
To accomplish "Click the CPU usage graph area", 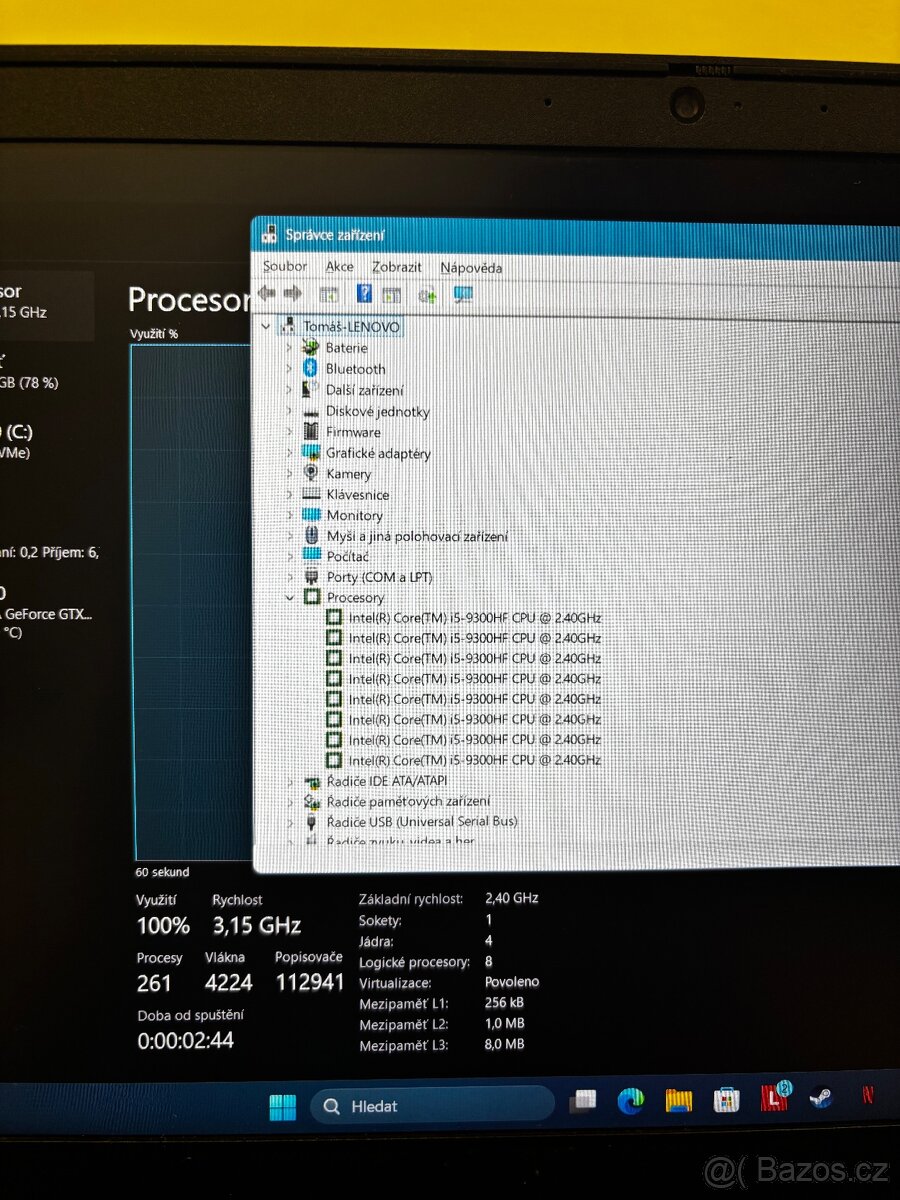I will point(190,600).
